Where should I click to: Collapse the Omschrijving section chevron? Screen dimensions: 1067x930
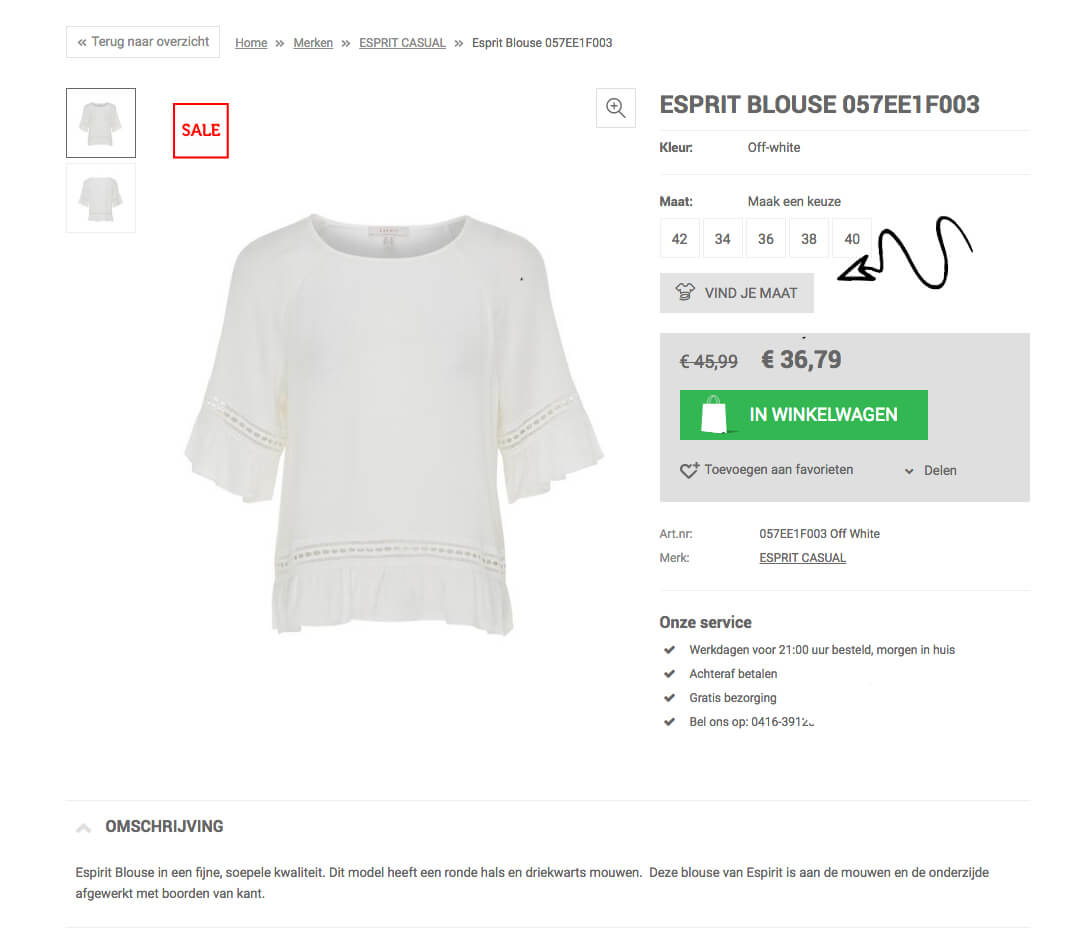click(84, 827)
